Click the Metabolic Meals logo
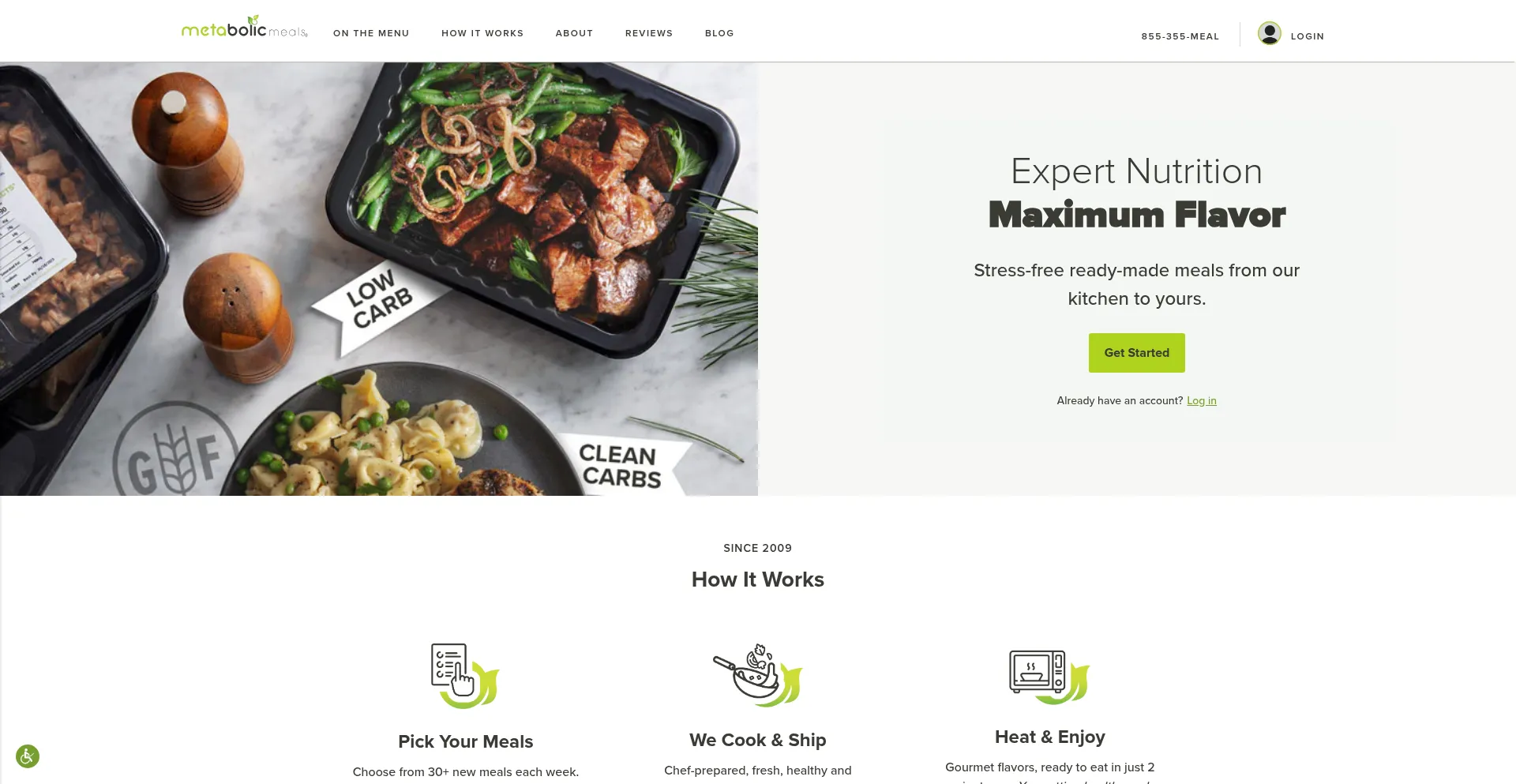 point(245,28)
